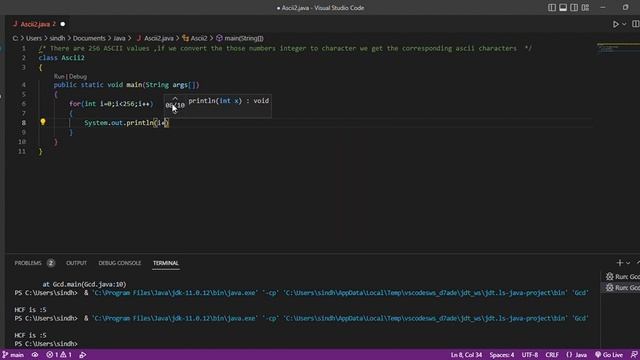The height and width of the screenshot is (360, 640).
Task: Click the code minimap preview
Action: point(618,47)
